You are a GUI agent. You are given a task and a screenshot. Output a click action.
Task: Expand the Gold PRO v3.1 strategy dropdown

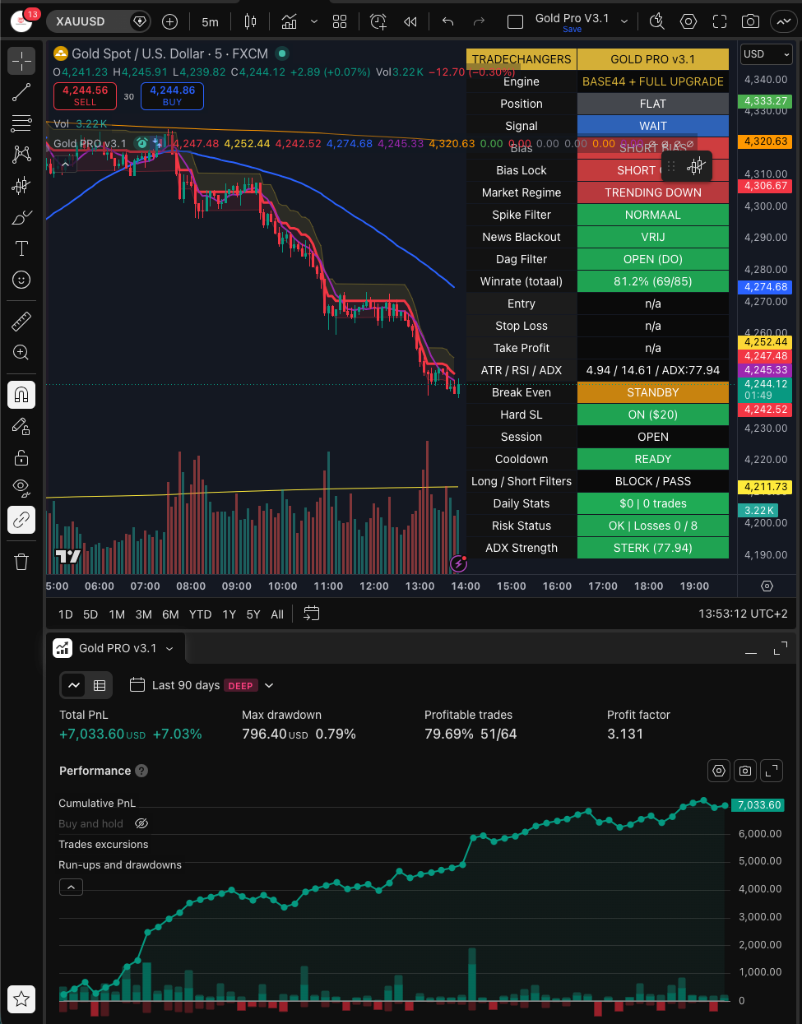point(169,648)
